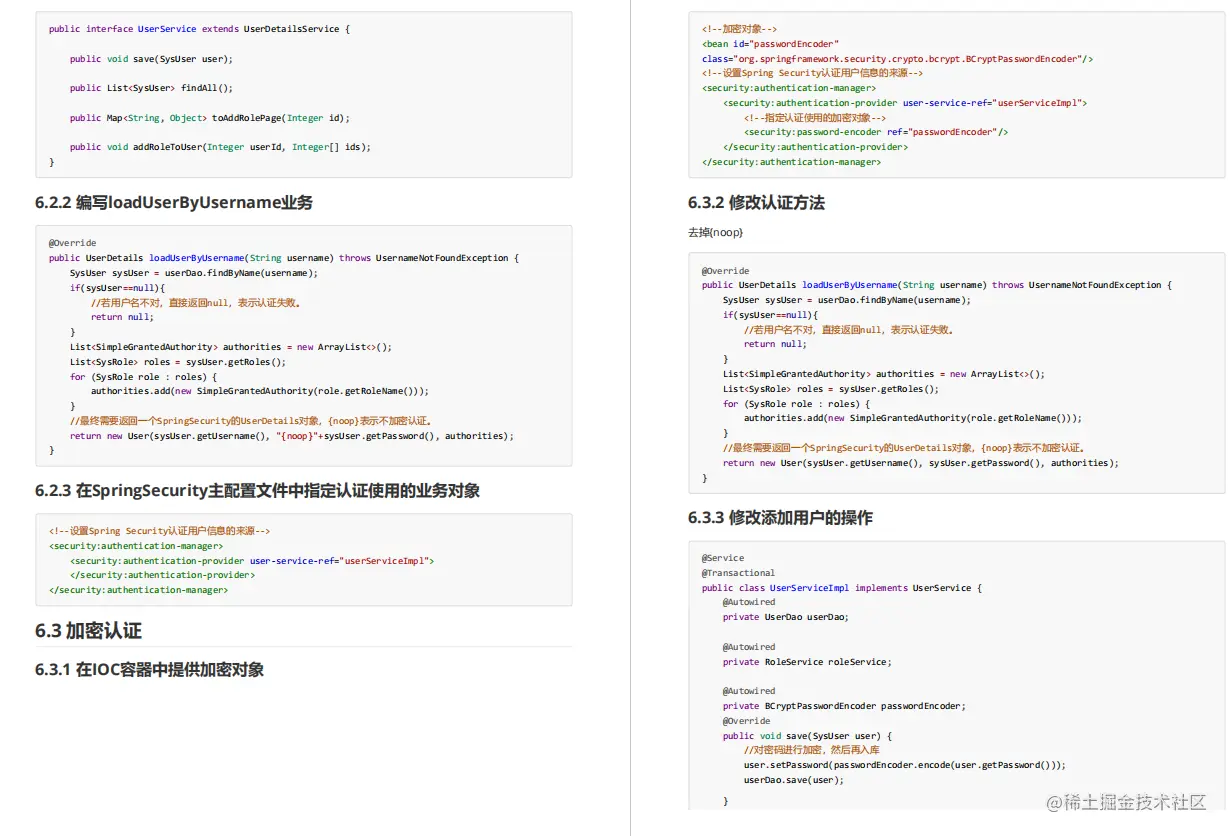
Task: Click the 'addRoleToUser(Integer userId, Integer[] ids);' line
Action: click(220, 147)
